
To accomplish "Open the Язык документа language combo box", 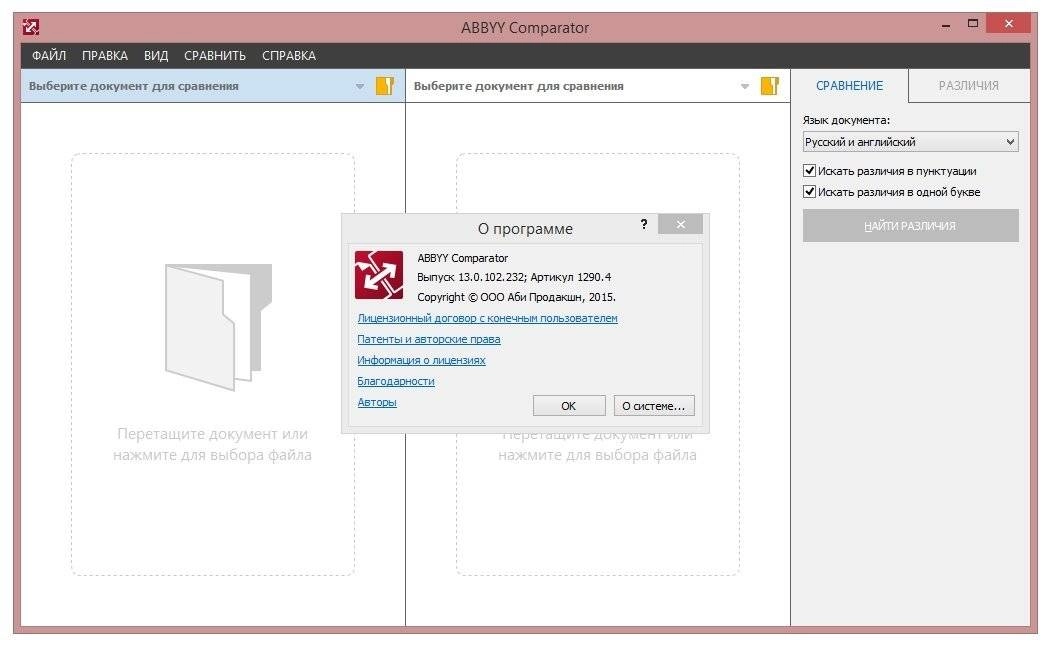I will (x=910, y=142).
